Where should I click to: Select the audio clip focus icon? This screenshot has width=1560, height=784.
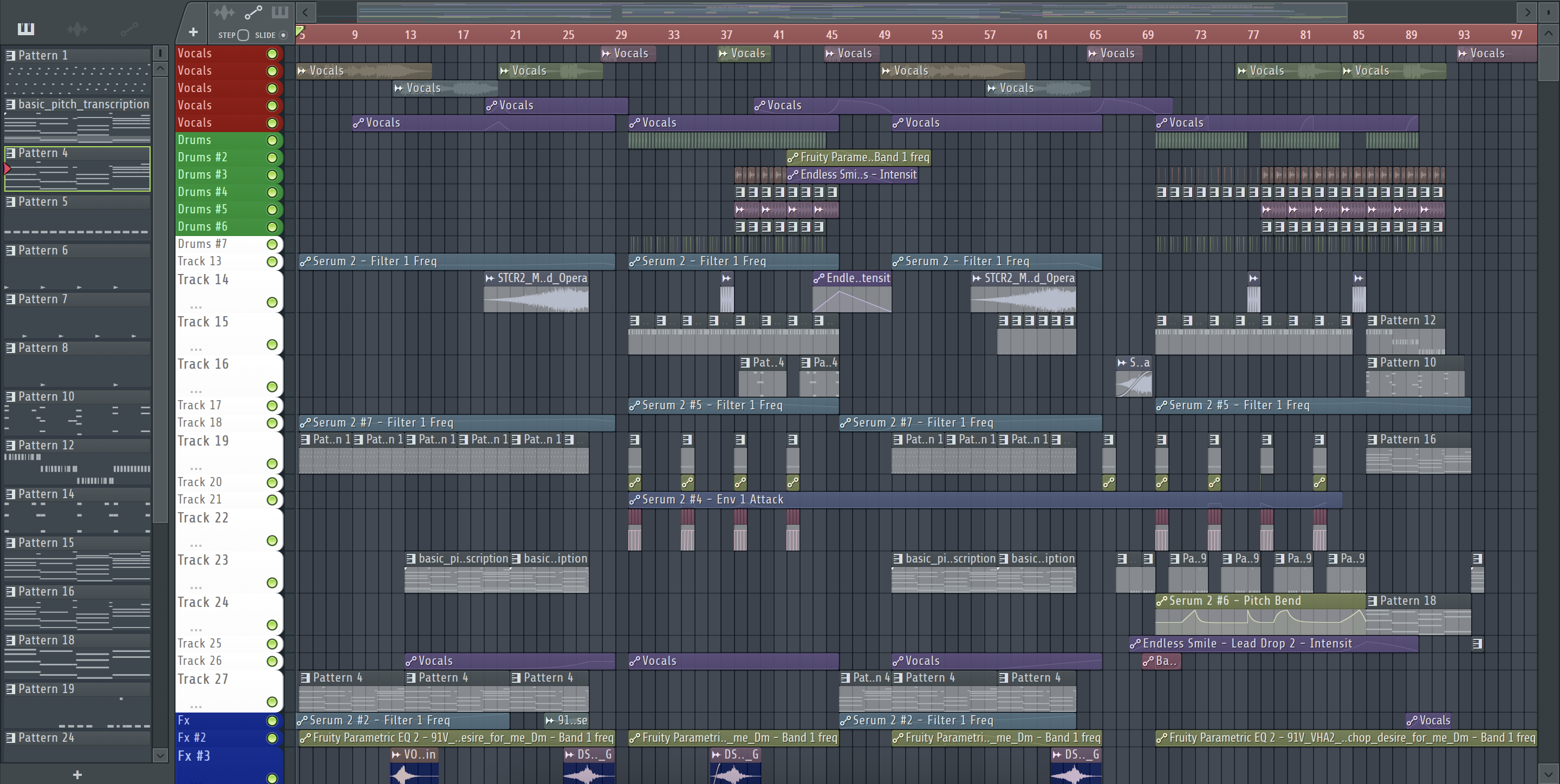pyautogui.click(x=224, y=12)
